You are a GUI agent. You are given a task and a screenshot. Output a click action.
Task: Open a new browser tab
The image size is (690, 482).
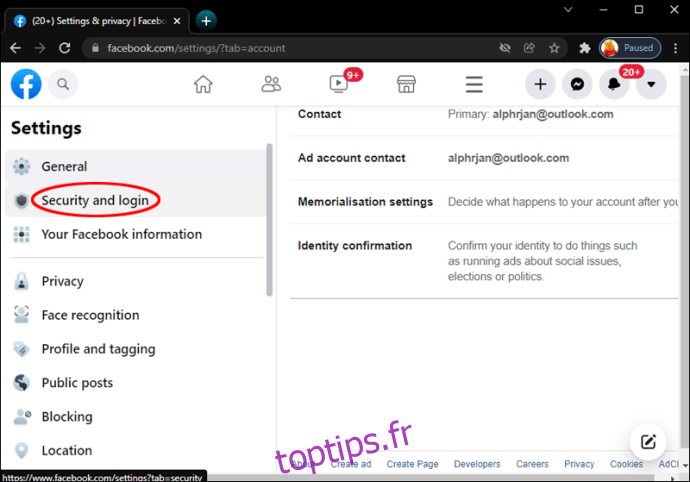coord(206,21)
